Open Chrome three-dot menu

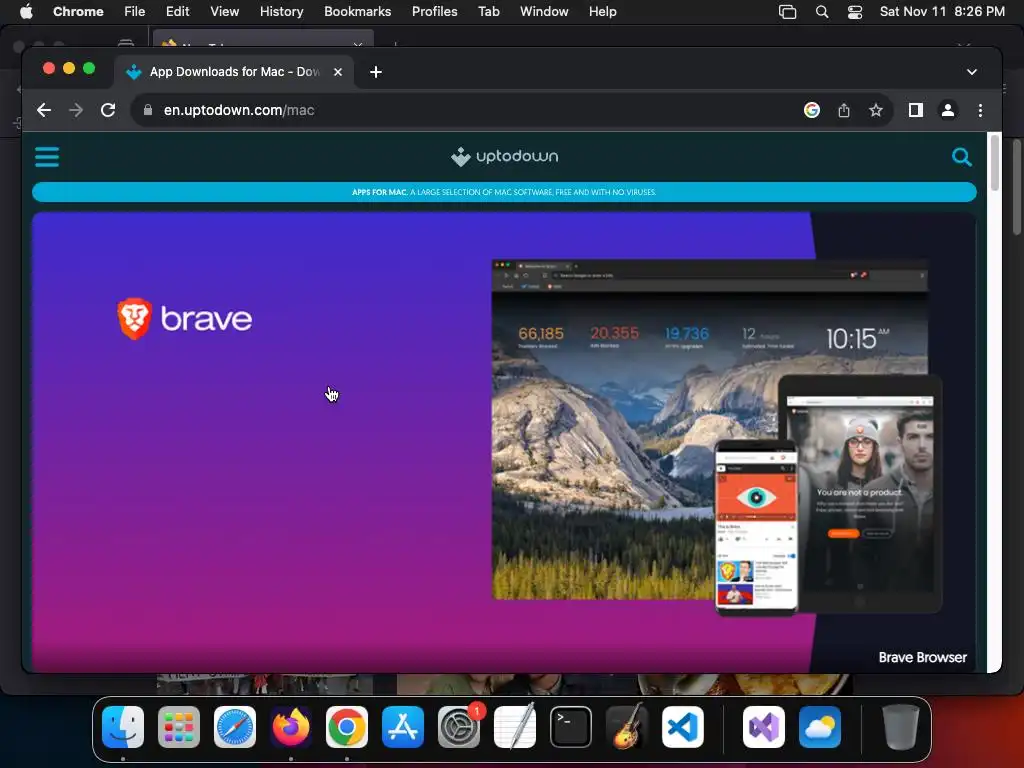click(x=980, y=110)
